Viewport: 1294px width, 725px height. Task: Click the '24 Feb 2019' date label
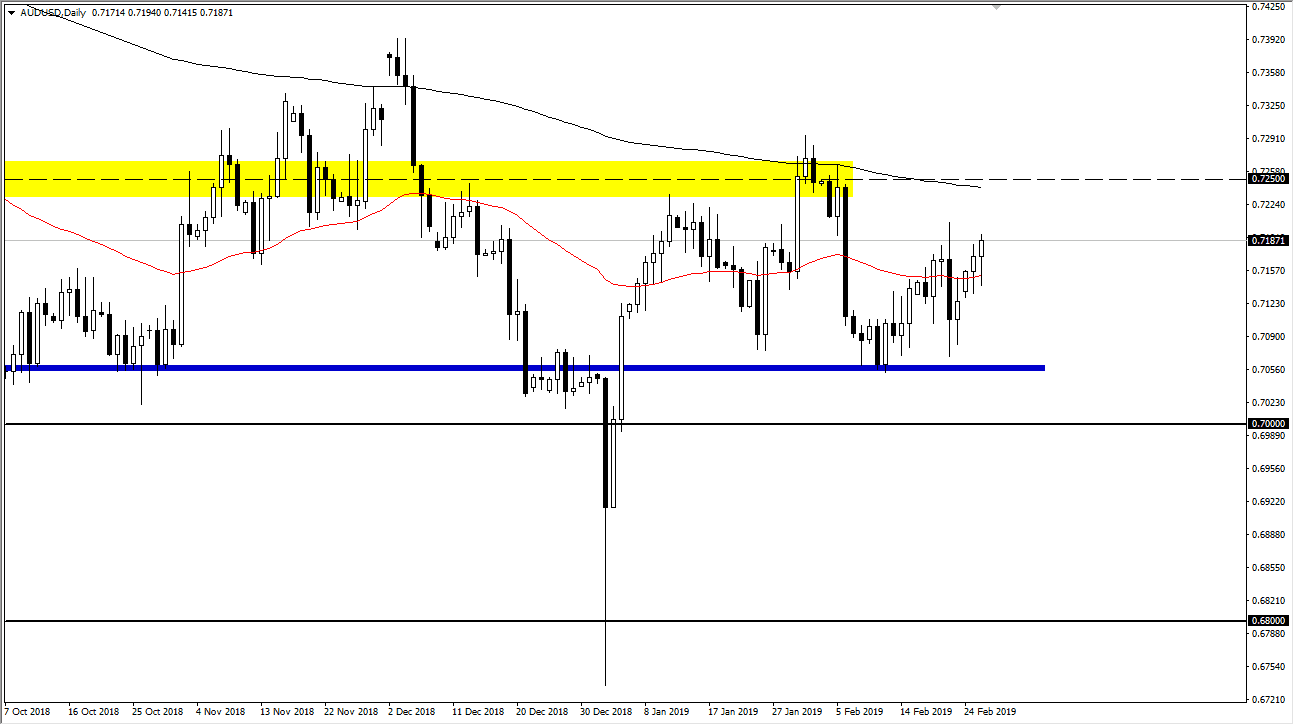pyautogui.click(x=989, y=712)
